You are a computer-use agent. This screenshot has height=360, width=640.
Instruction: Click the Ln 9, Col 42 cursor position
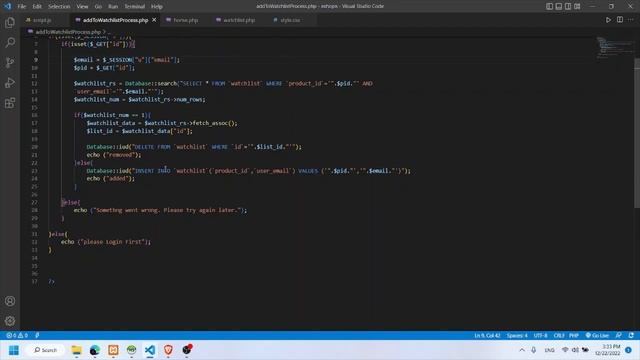coord(487,335)
